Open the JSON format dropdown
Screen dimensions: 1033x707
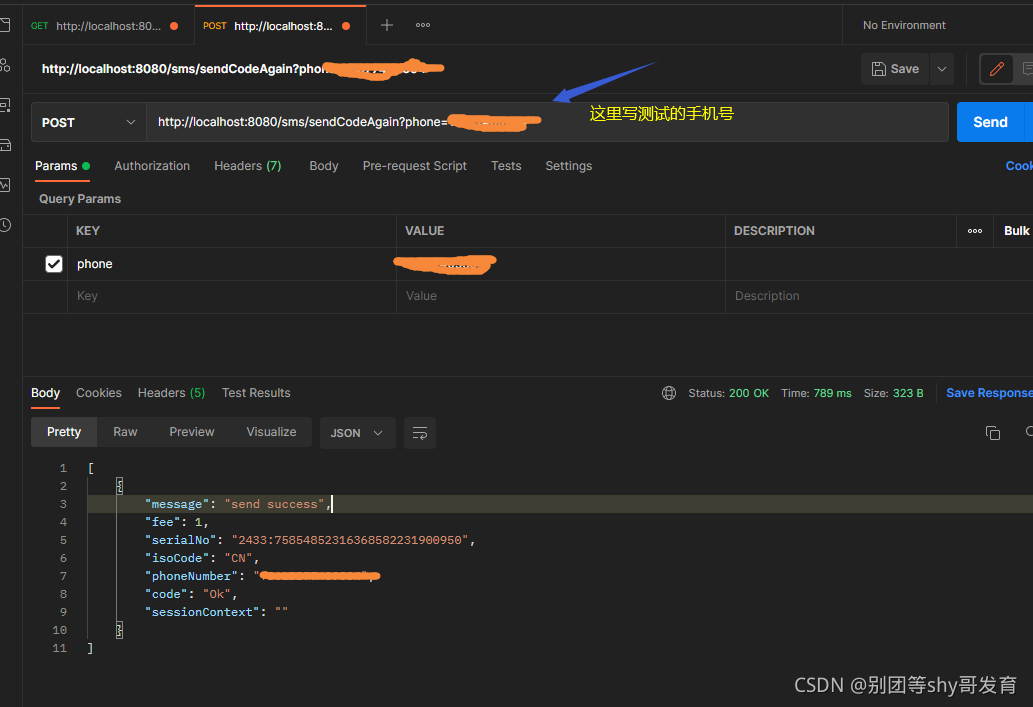[357, 433]
